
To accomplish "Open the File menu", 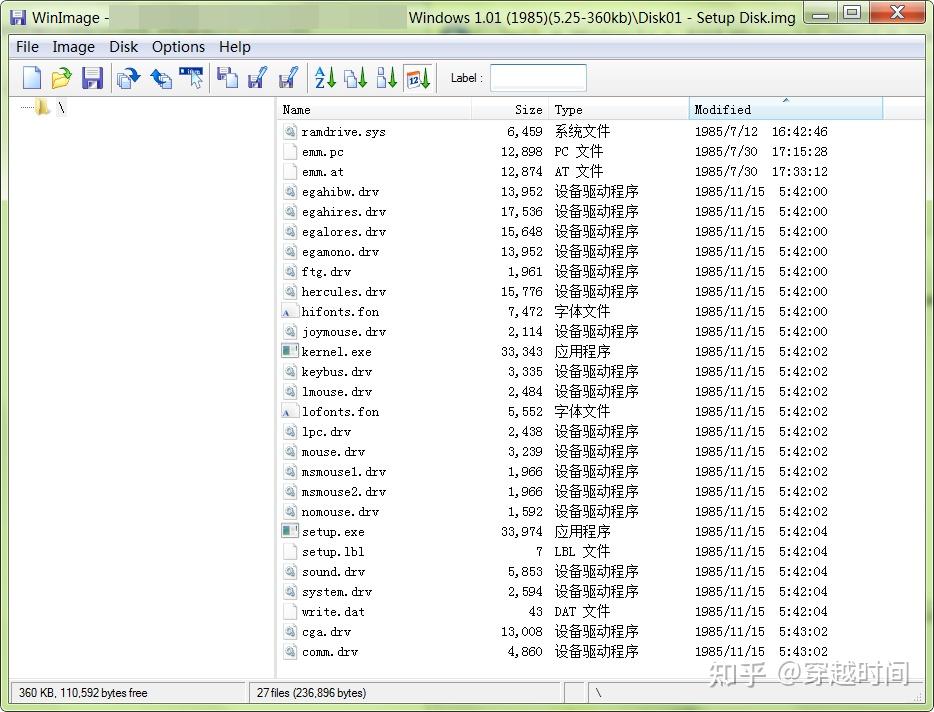I will [26, 46].
